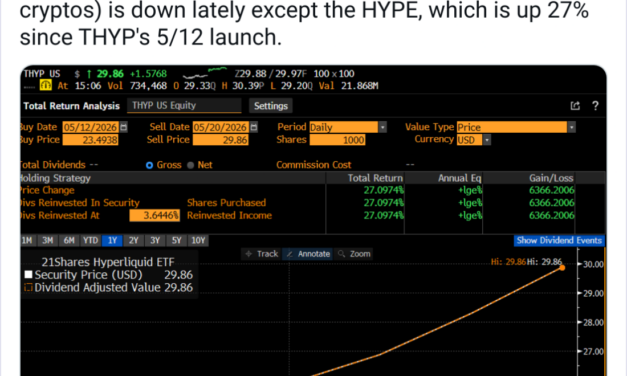Click the Buy Price field 23.4938

[x=90, y=140]
